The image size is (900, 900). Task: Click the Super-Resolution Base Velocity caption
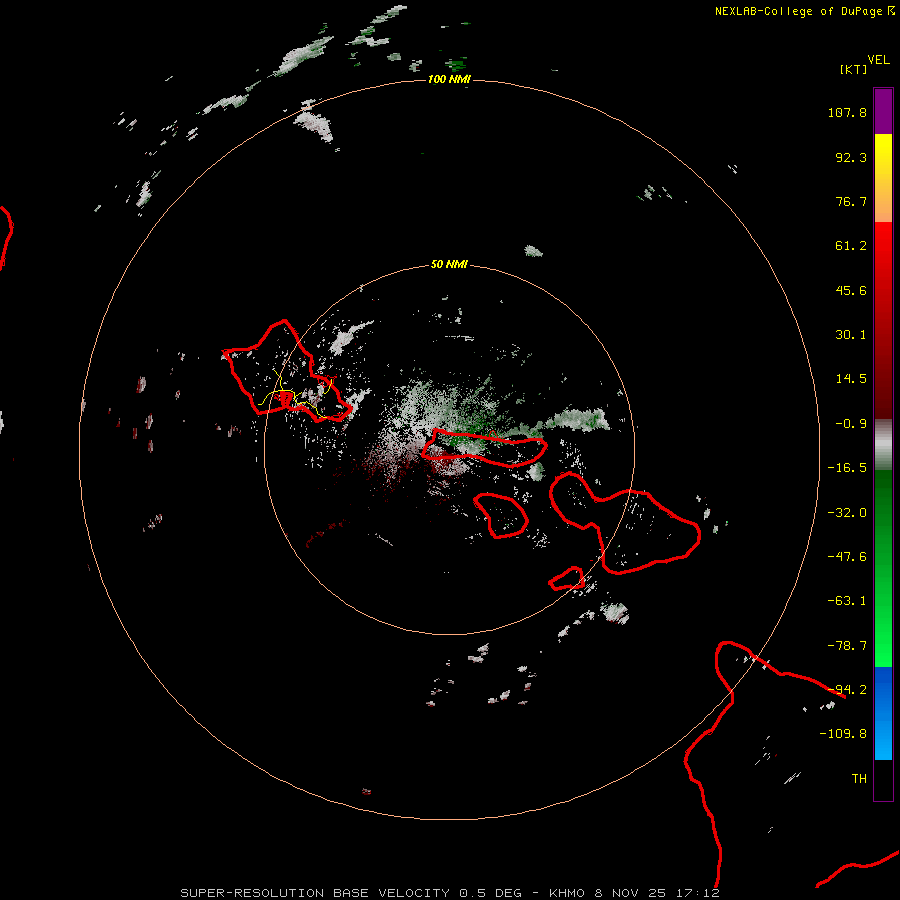[449, 893]
